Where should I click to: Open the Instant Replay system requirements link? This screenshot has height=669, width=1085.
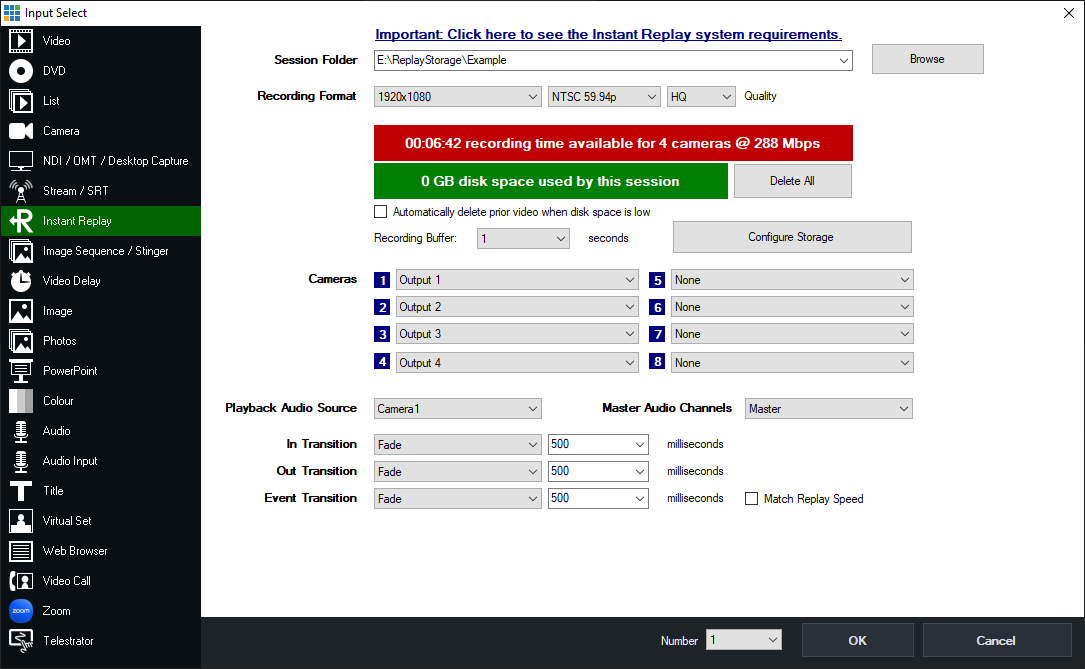tap(608, 35)
